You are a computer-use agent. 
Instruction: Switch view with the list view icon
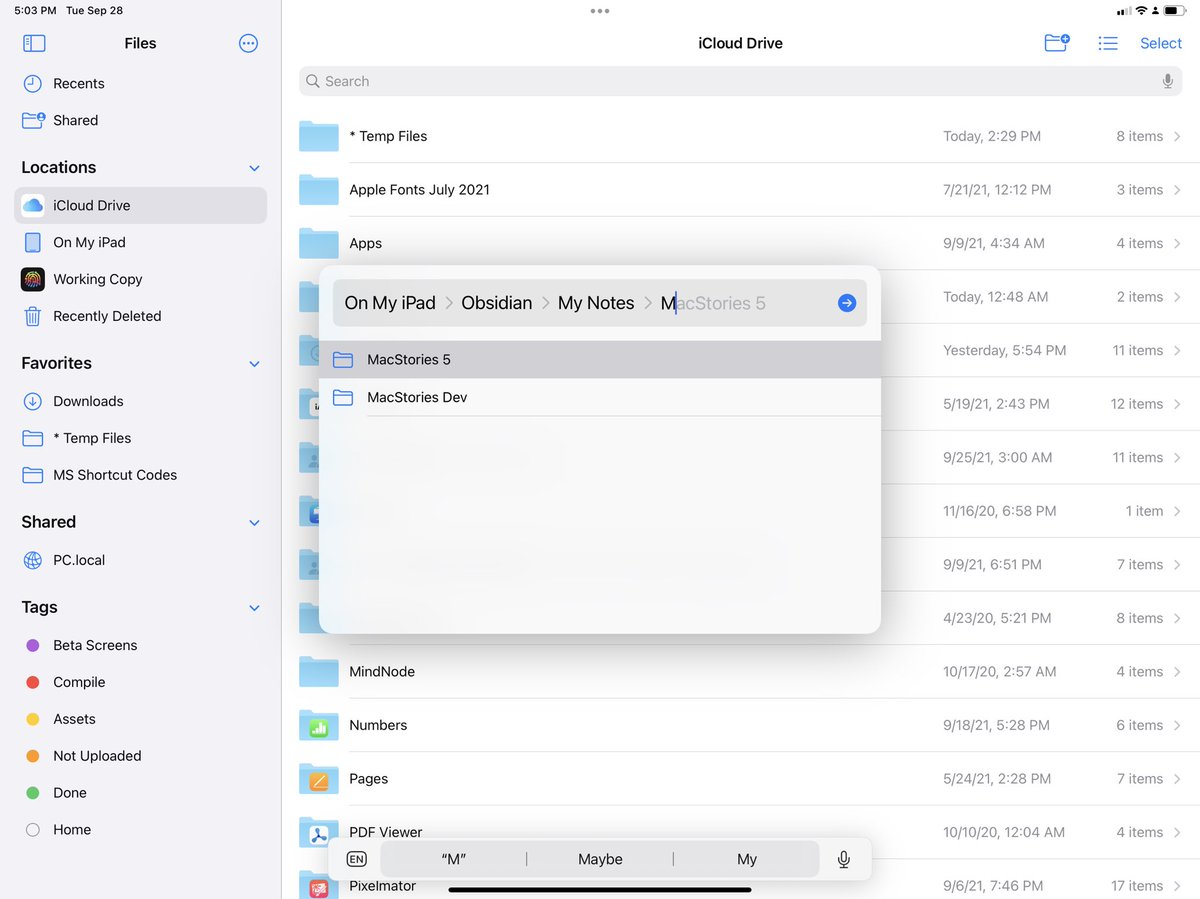click(1108, 43)
